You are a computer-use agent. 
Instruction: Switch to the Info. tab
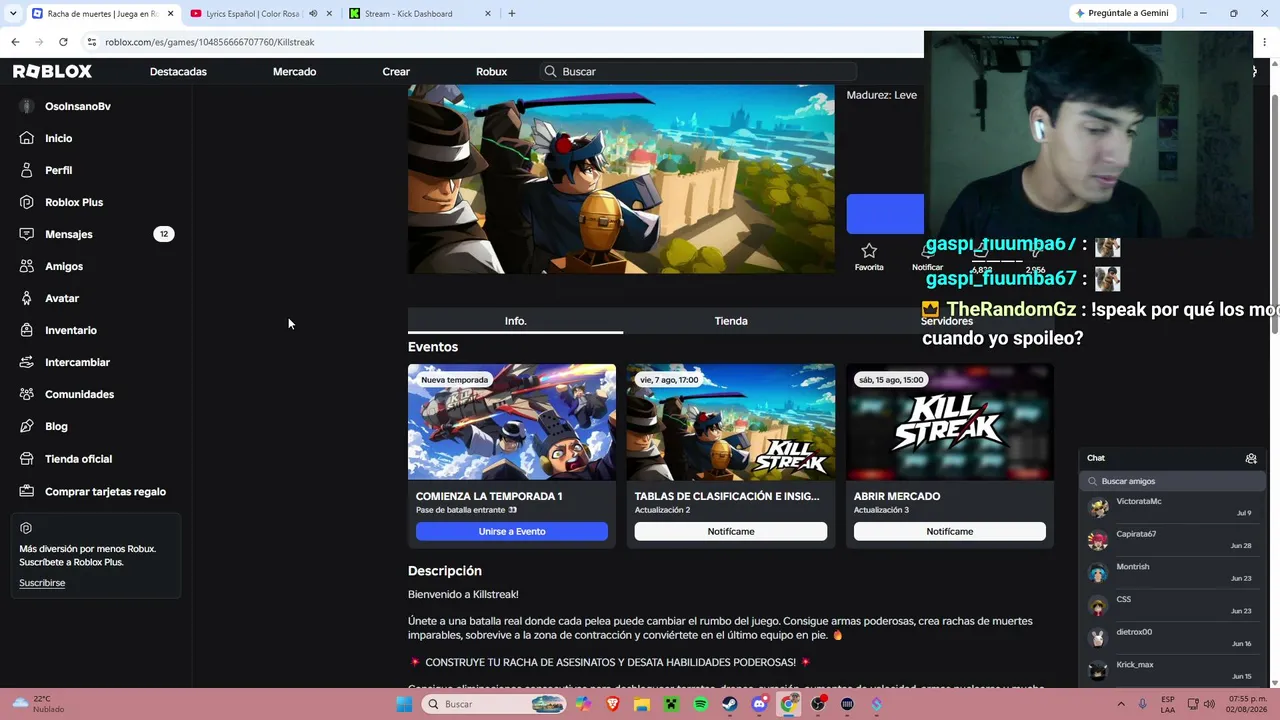tap(515, 321)
